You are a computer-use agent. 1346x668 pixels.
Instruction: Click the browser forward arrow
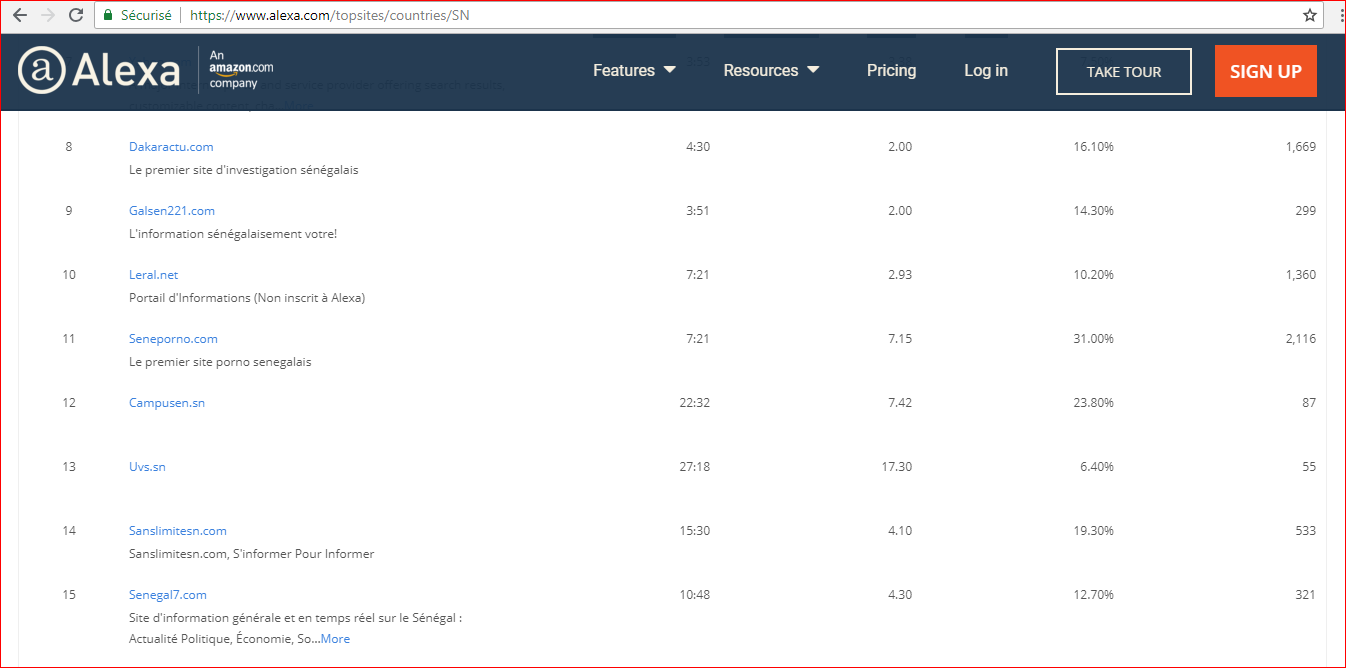click(x=47, y=15)
